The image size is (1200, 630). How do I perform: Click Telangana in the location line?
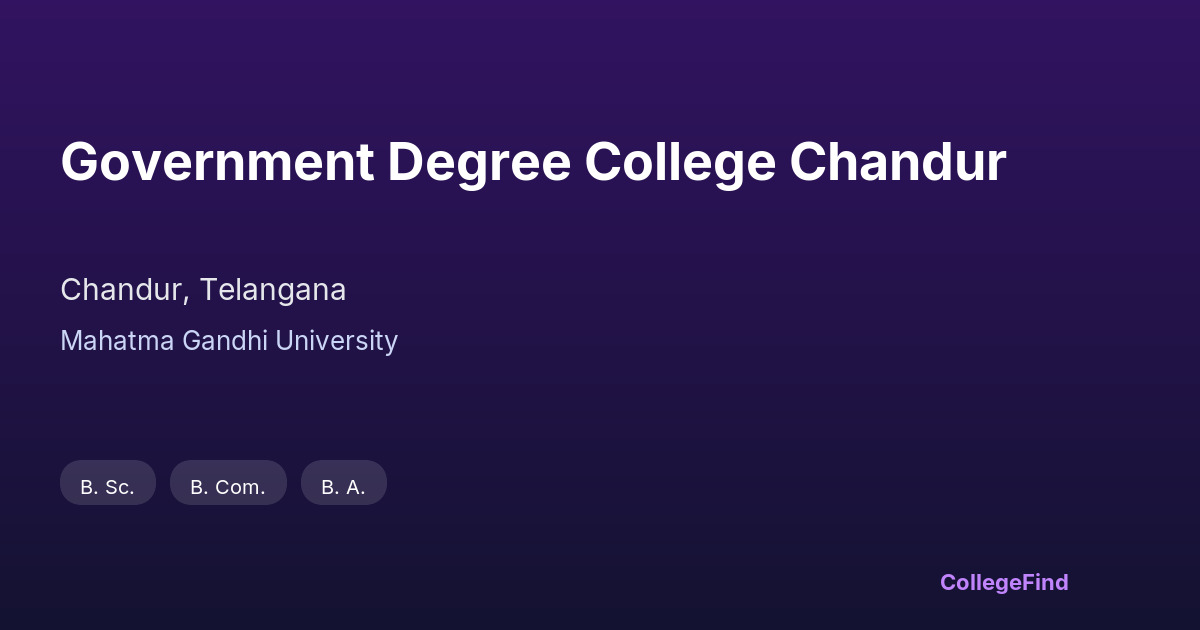(x=273, y=290)
